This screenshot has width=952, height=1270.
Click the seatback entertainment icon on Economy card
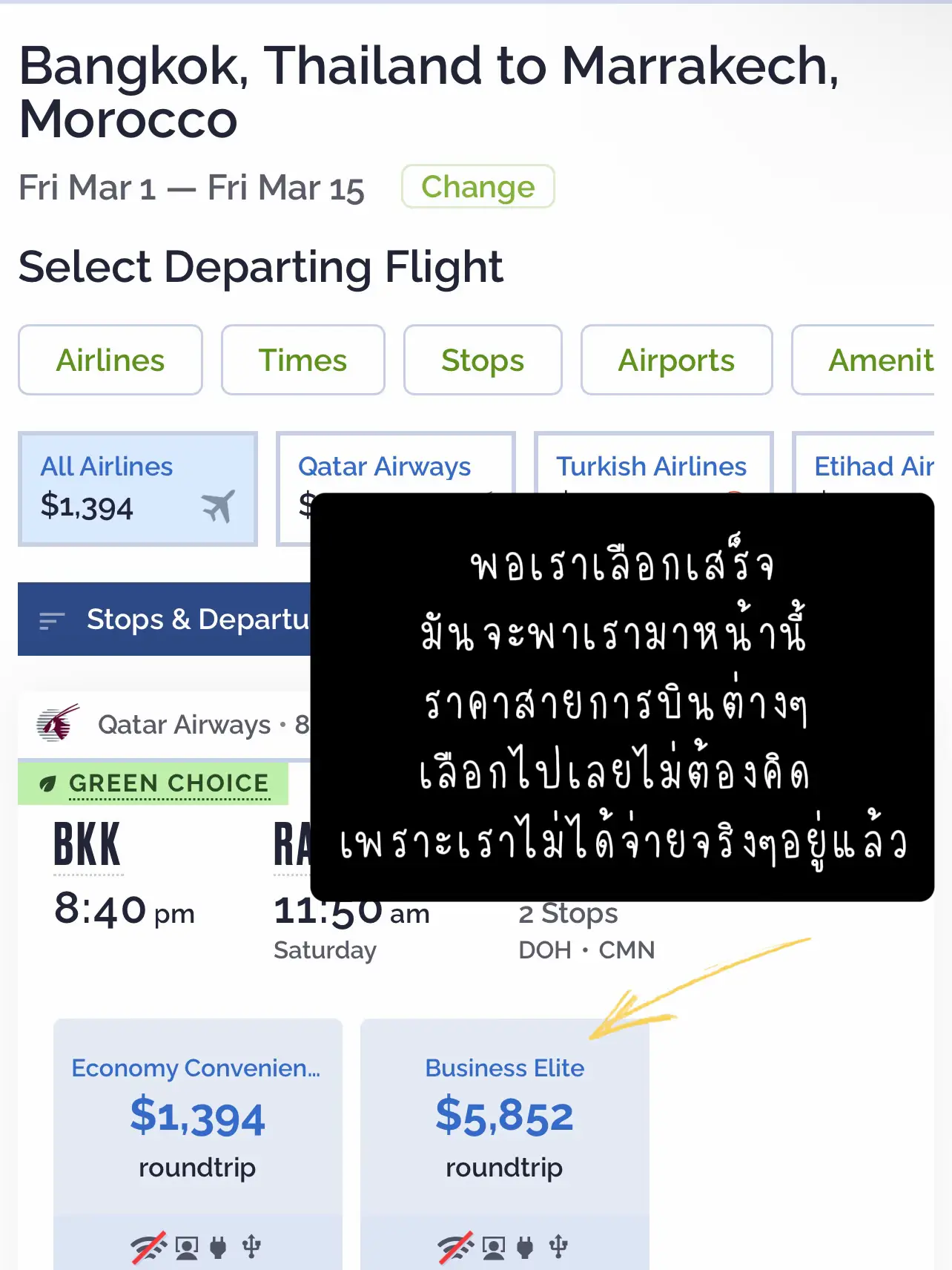tap(185, 1246)
